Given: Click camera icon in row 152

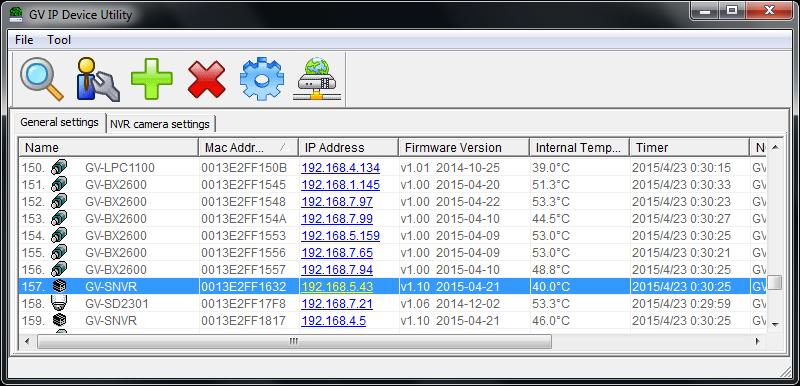Looking at the screenshot, I should point(59,201).
